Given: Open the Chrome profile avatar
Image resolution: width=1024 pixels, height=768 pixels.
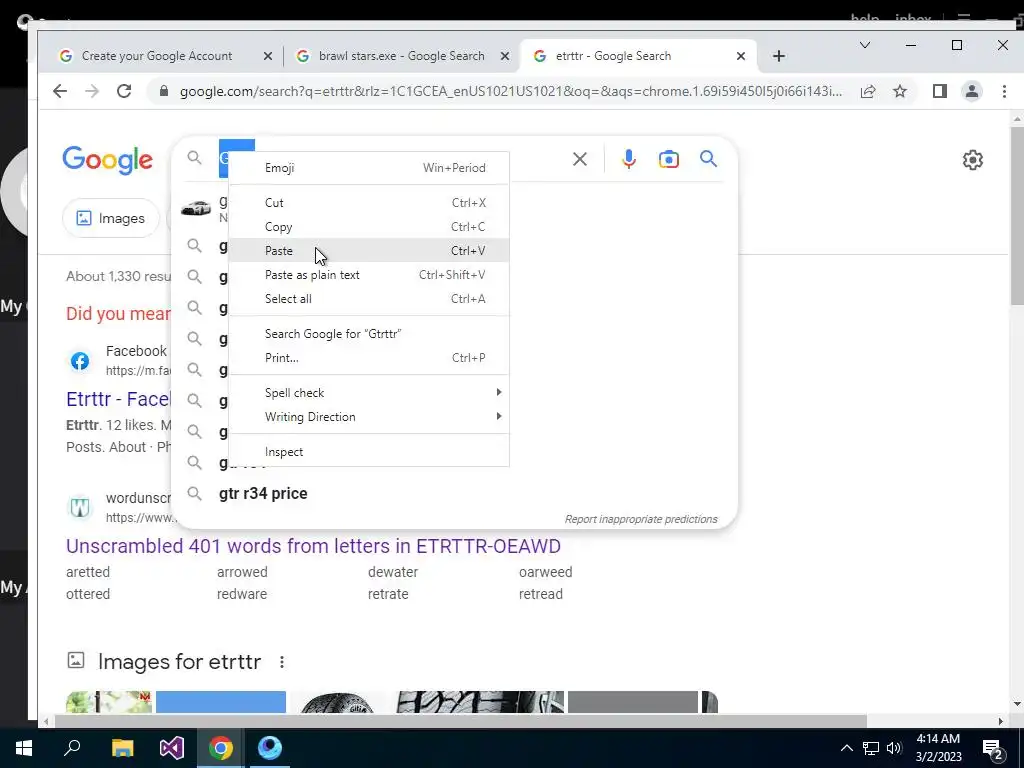Looking at the screenshot, I should 972,91.
